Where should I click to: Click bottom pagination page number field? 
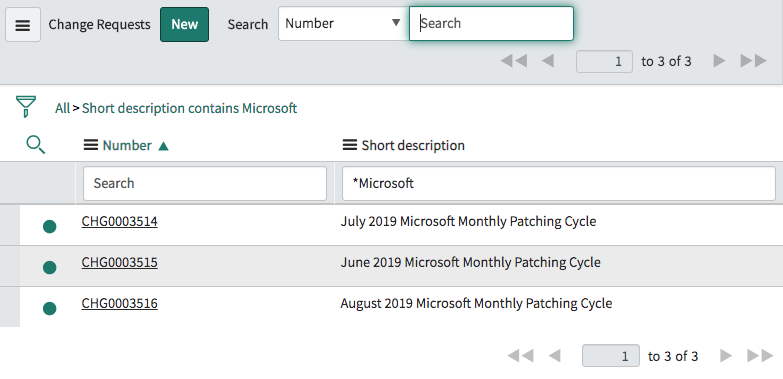[611, 356]
